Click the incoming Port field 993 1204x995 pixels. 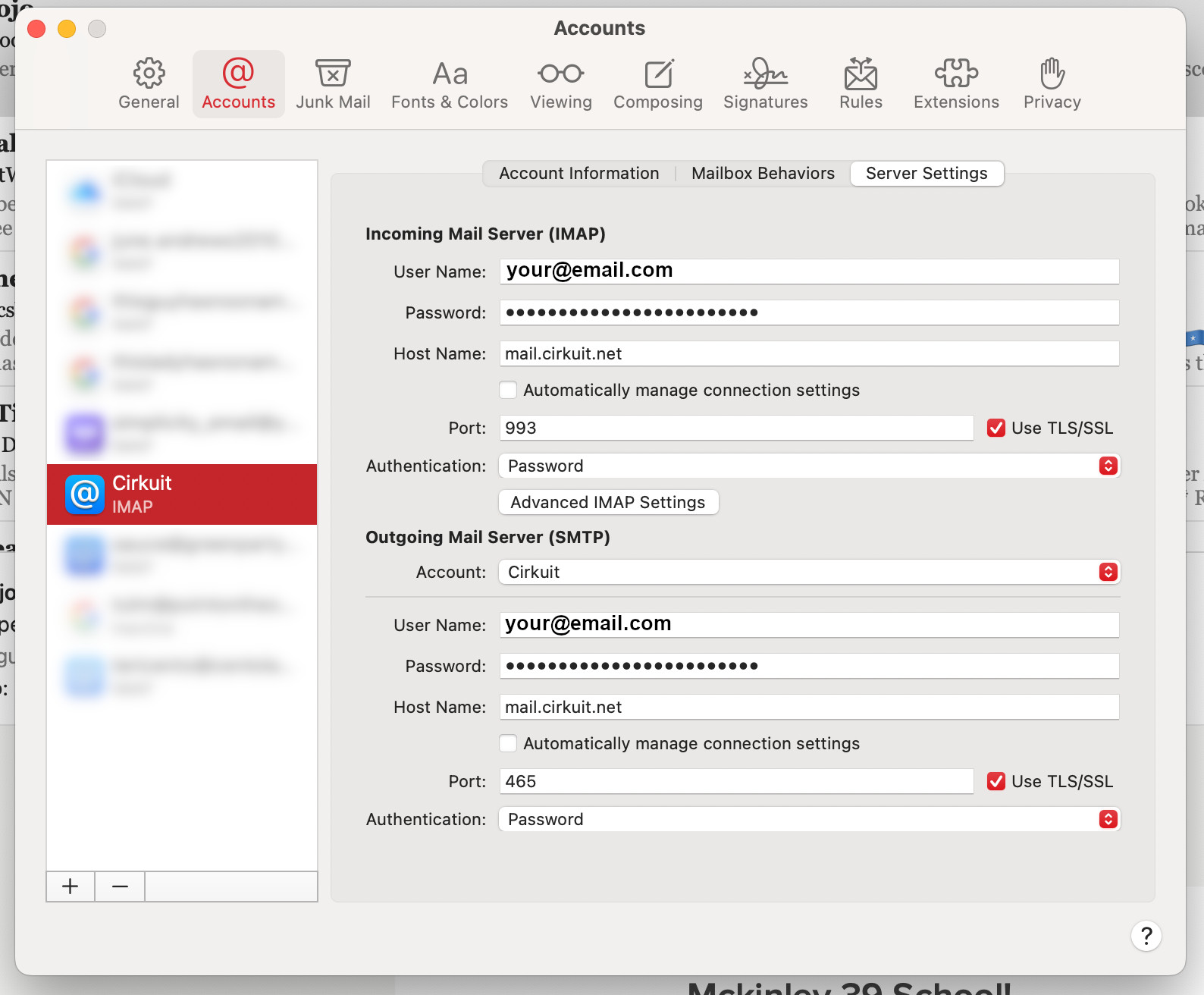(x=736, y=428)
